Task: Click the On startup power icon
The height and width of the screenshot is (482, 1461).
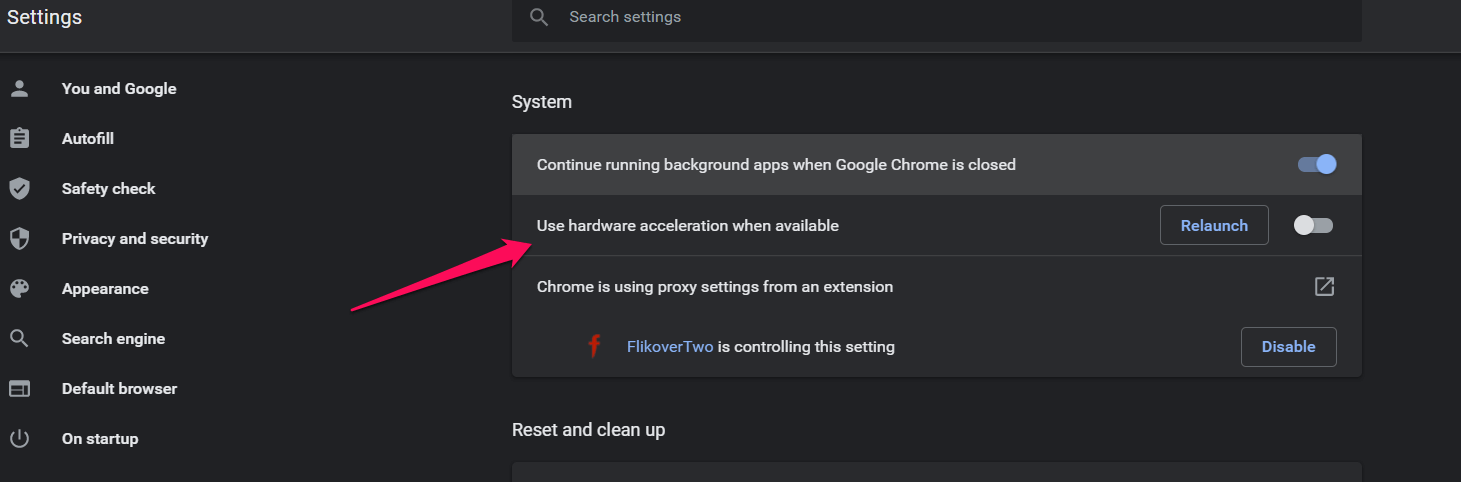Action: (x=19, y=438)
